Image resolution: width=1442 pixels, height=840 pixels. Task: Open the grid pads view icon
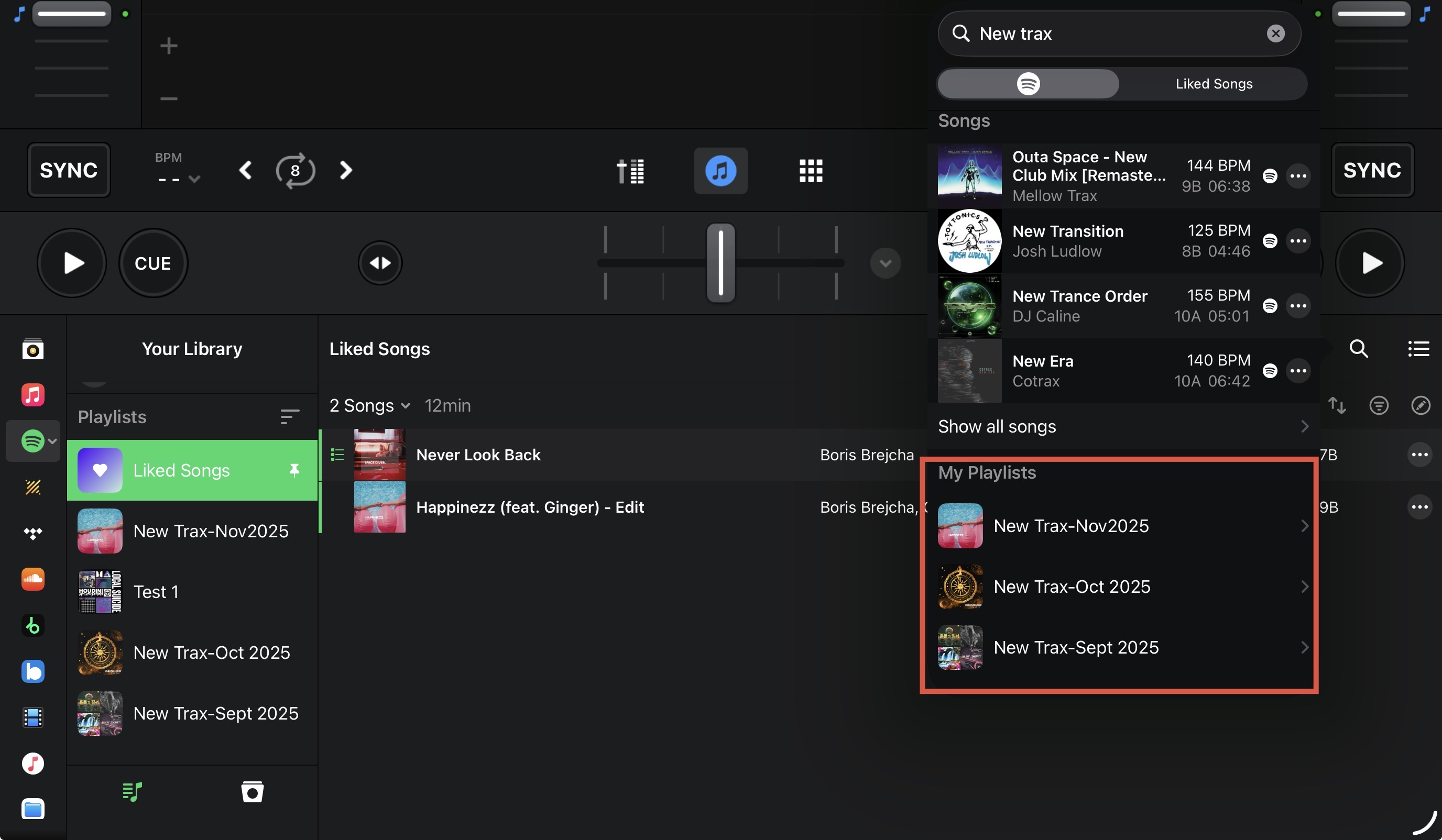[811, 170]
